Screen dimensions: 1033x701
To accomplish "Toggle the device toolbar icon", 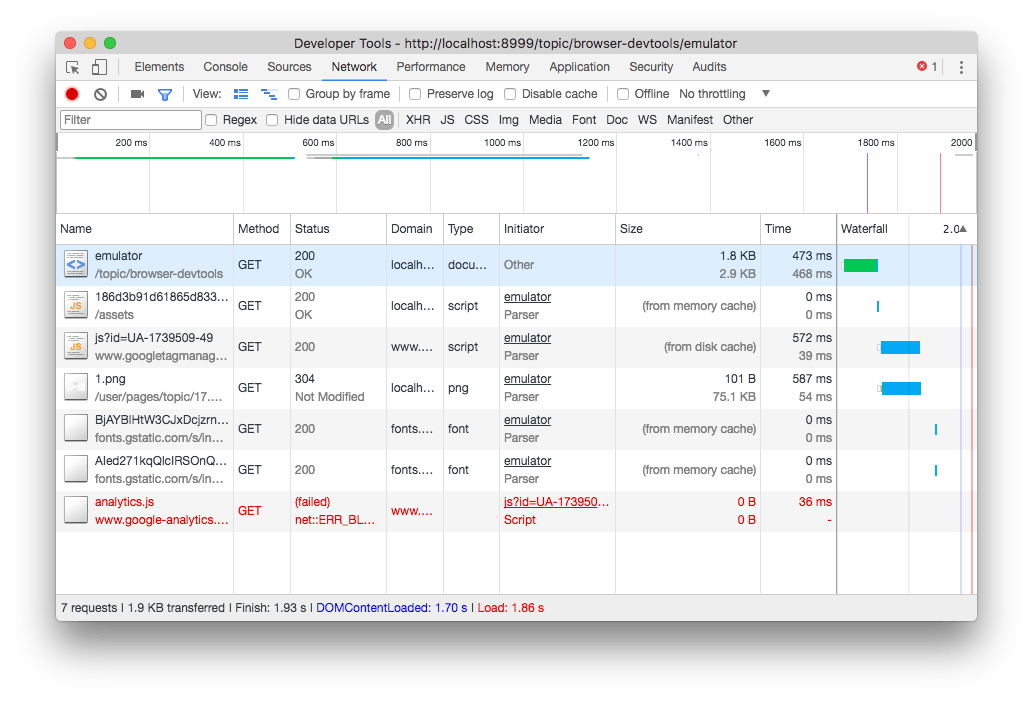I will click(99, 67).
